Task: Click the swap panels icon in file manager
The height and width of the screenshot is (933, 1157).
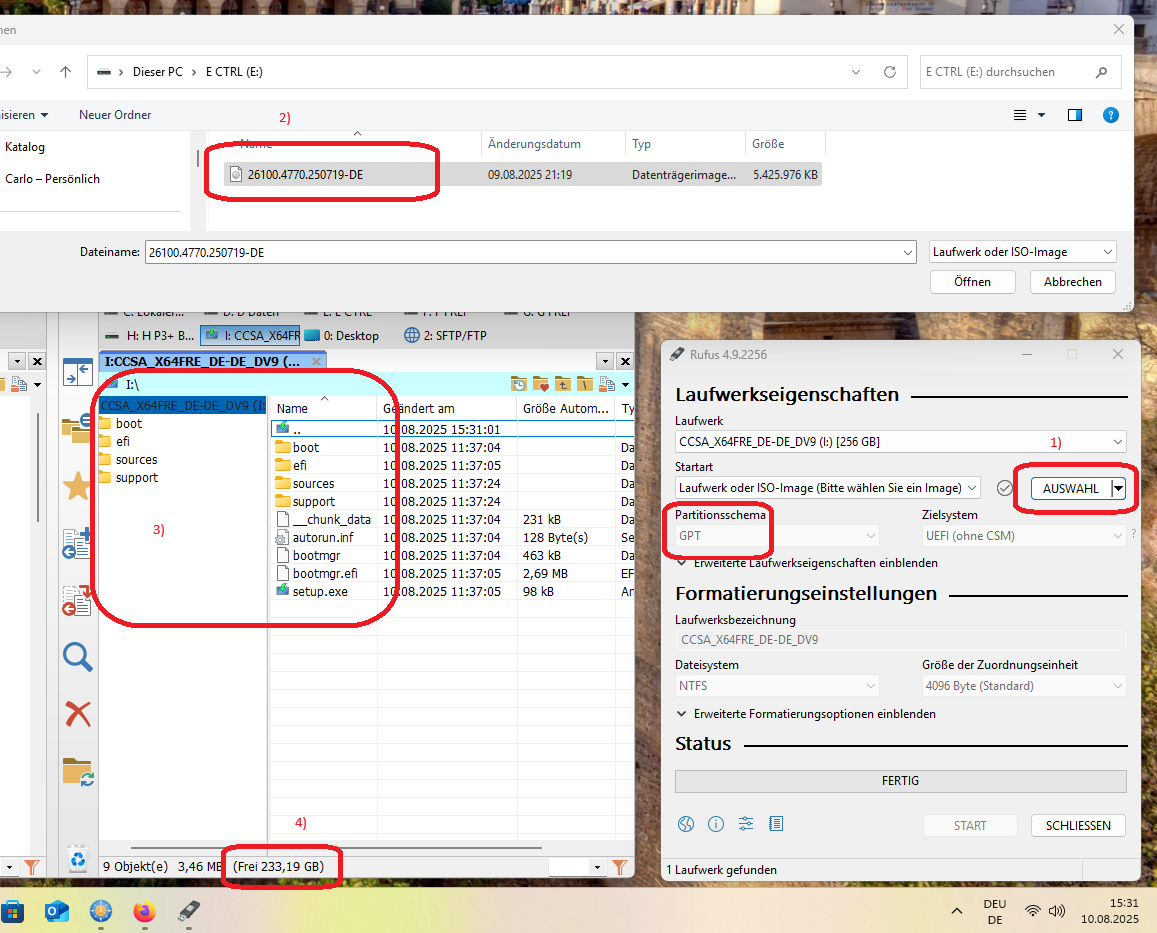Action: click(77, 373)
